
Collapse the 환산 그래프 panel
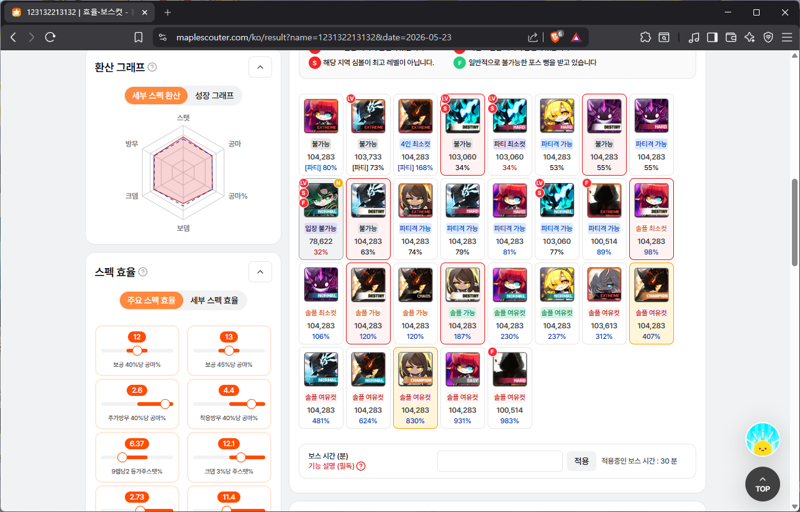(x=260, y=67)
